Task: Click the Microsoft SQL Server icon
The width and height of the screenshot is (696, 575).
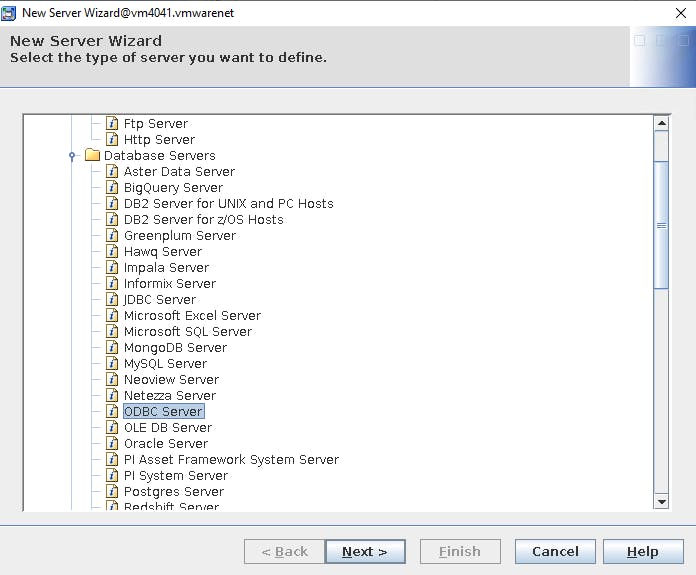Action: point(113,332)
